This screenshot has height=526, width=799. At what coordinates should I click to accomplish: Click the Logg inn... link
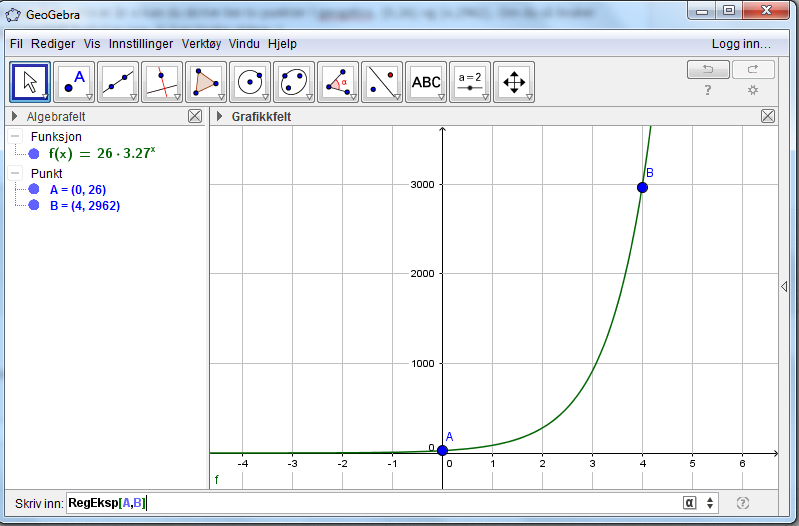741,44
